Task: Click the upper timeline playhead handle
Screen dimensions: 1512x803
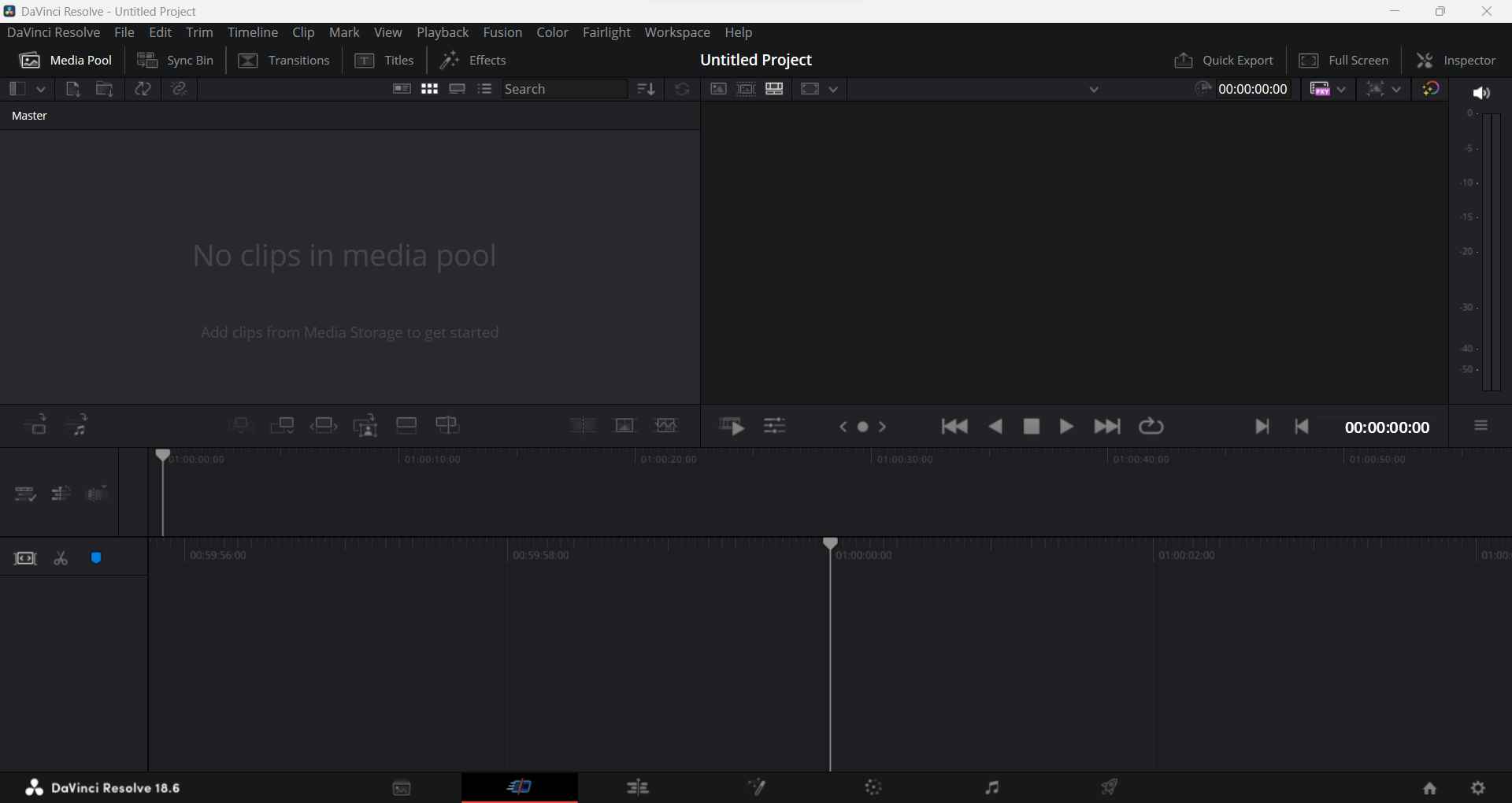Action: [x=162, y=455]
